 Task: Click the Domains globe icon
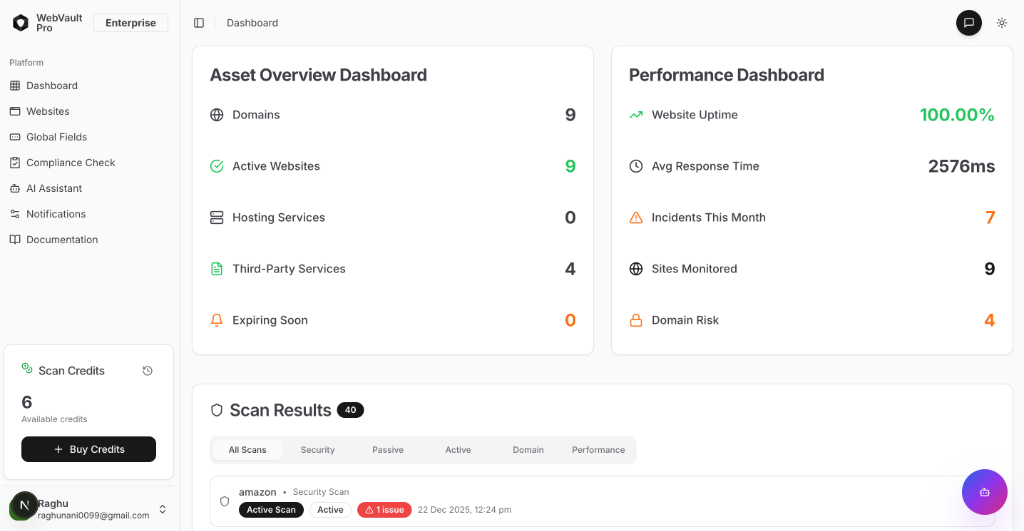click(217, 115)
